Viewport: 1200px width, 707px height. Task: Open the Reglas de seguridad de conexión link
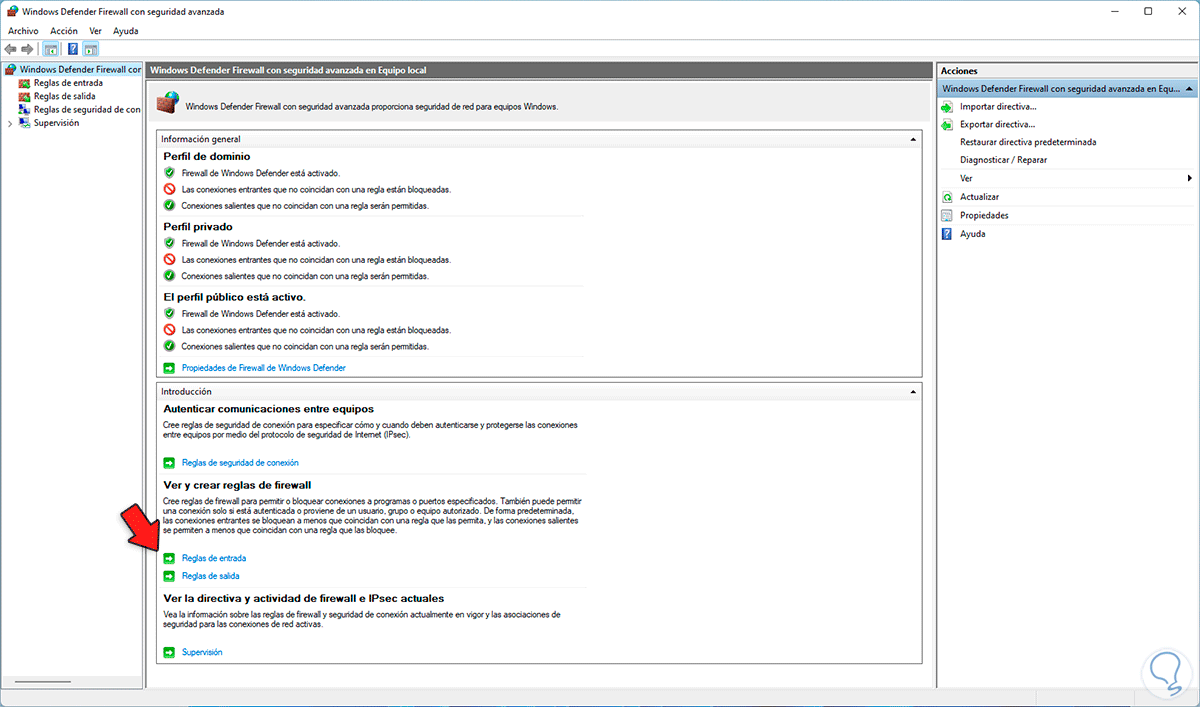[240, 463]
